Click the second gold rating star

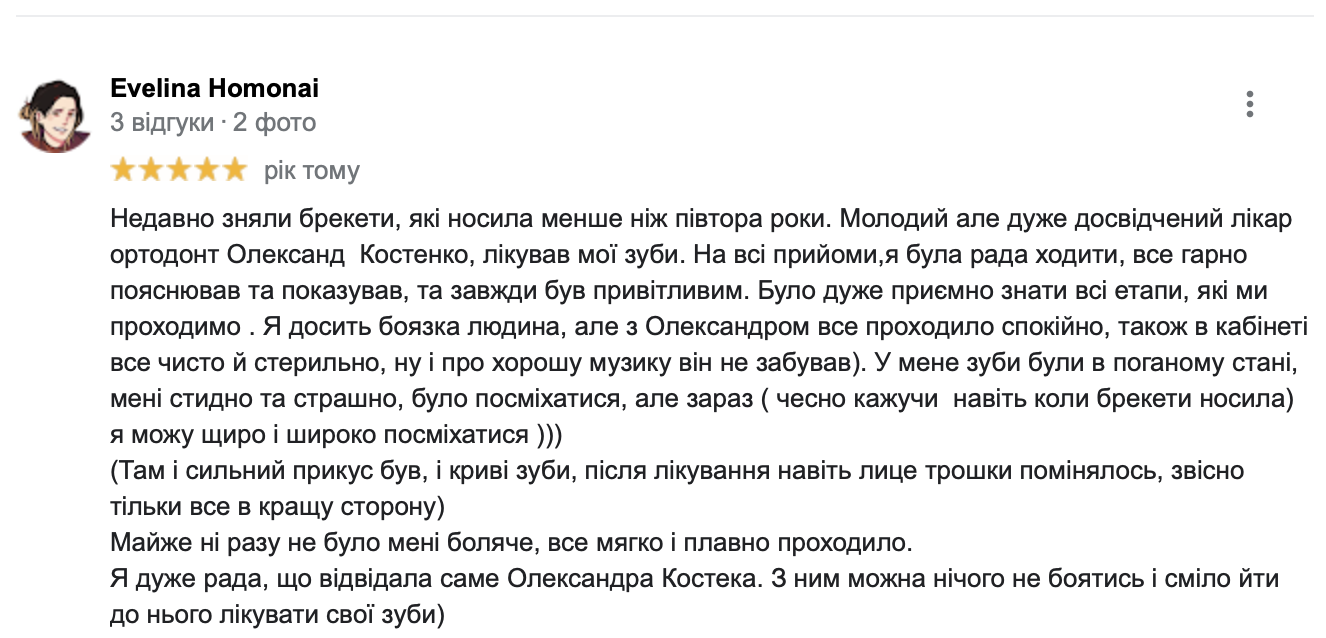click(x=151, y=170)
